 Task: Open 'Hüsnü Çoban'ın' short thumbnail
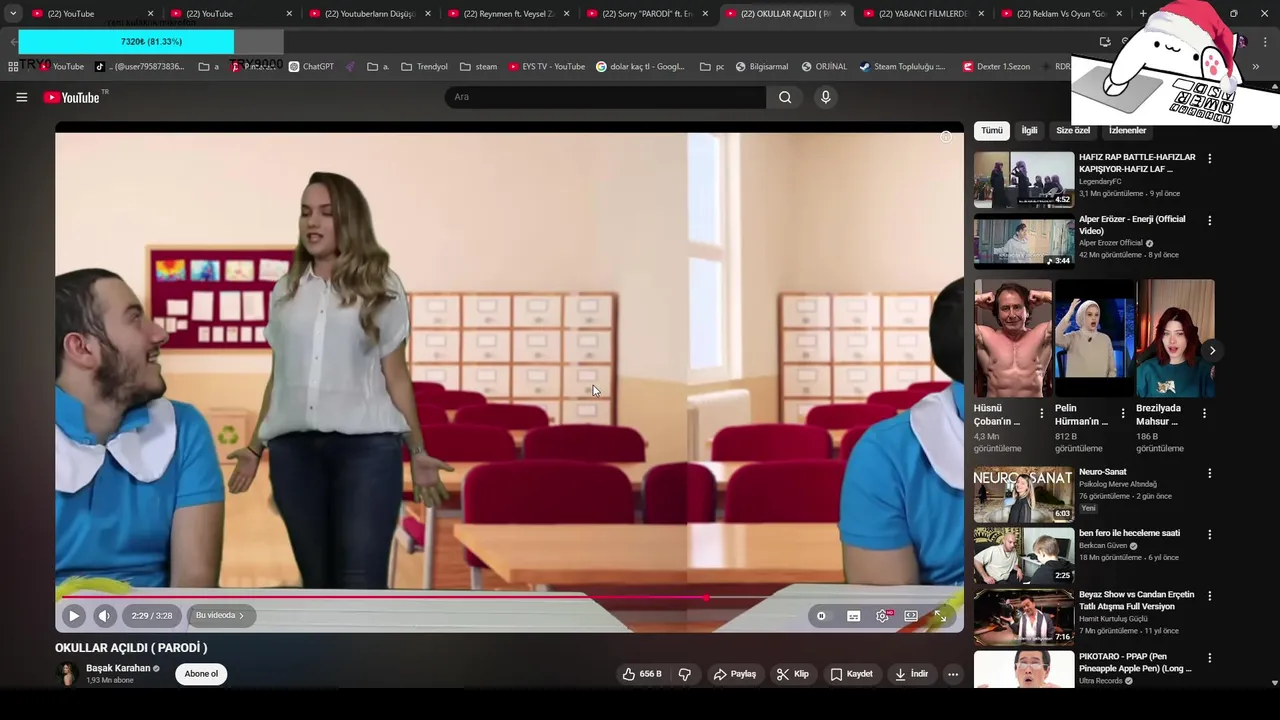click(1013, 338)
